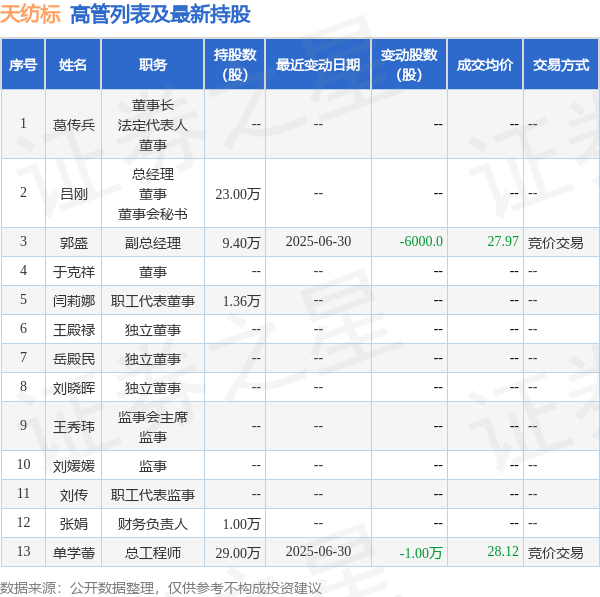Viewport: 600px width, 597px height.
Task: Click the 持股数(股) column header
Action: coord(235,65)
